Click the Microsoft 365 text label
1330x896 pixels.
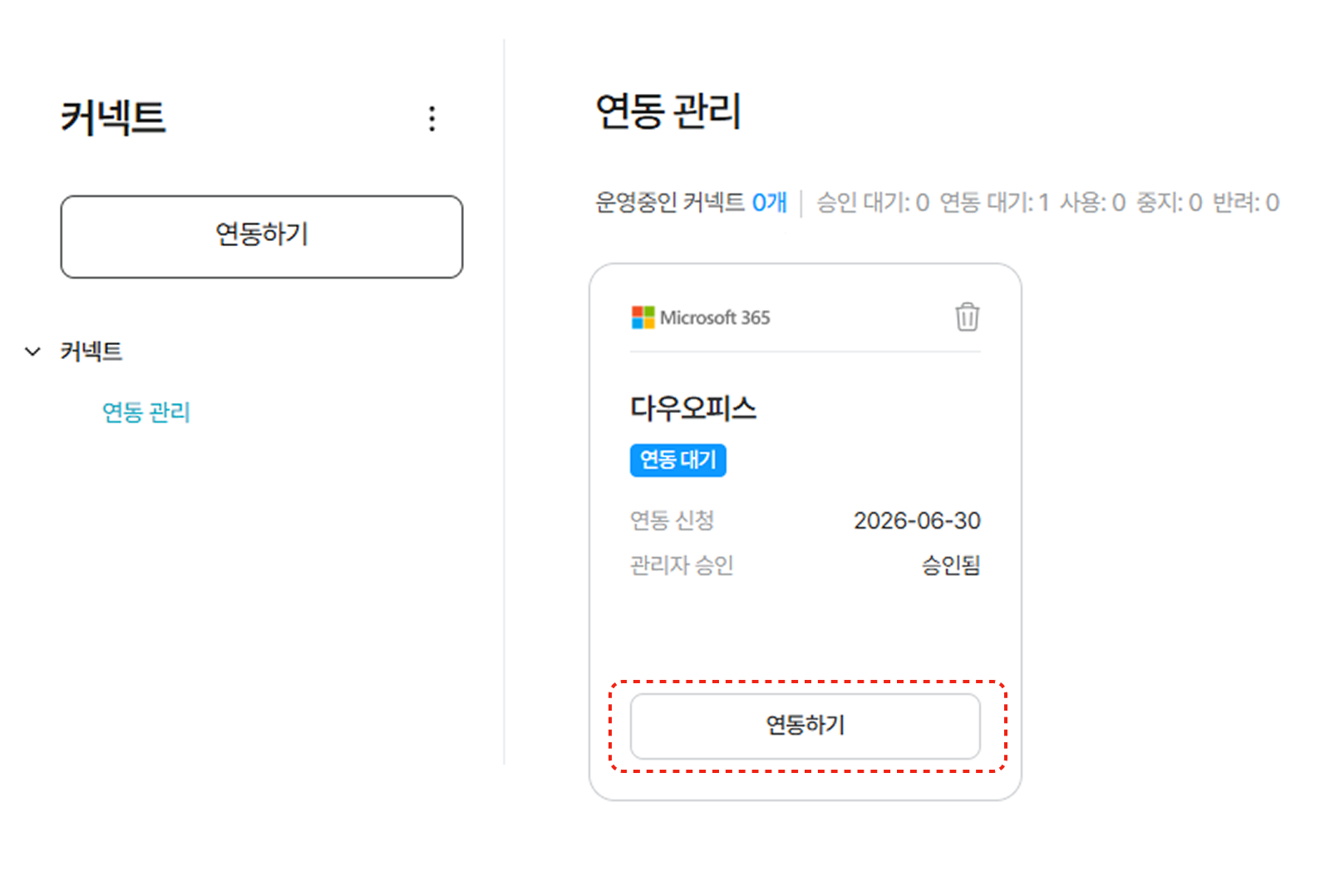click(x=715, y=318)
